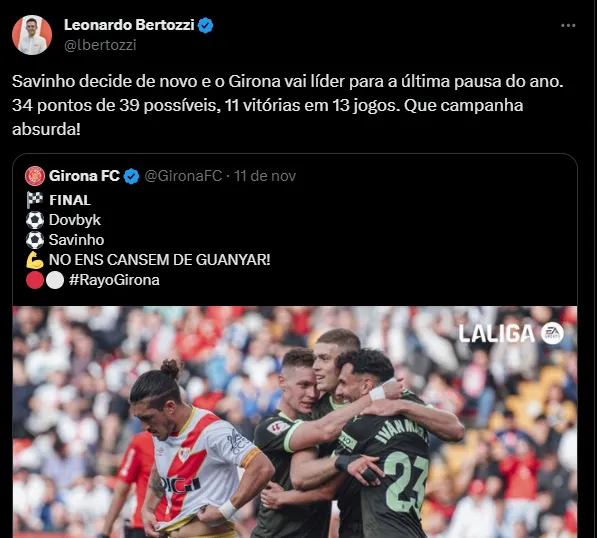Open the #RayoGirona hashtag
The height and width of the screenshot is (538, 597).
tap(114, 280)
